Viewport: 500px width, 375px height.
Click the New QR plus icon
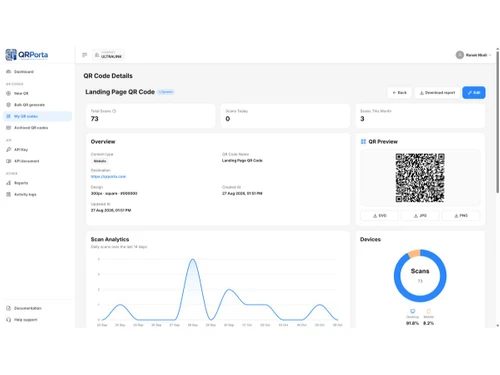tap(9, 93)
